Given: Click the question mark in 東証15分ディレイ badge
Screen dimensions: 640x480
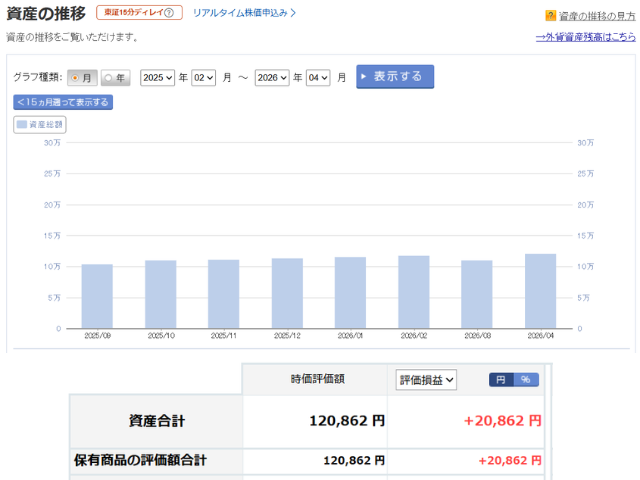Looking at the screenshot, I should [x=168, y=13].
